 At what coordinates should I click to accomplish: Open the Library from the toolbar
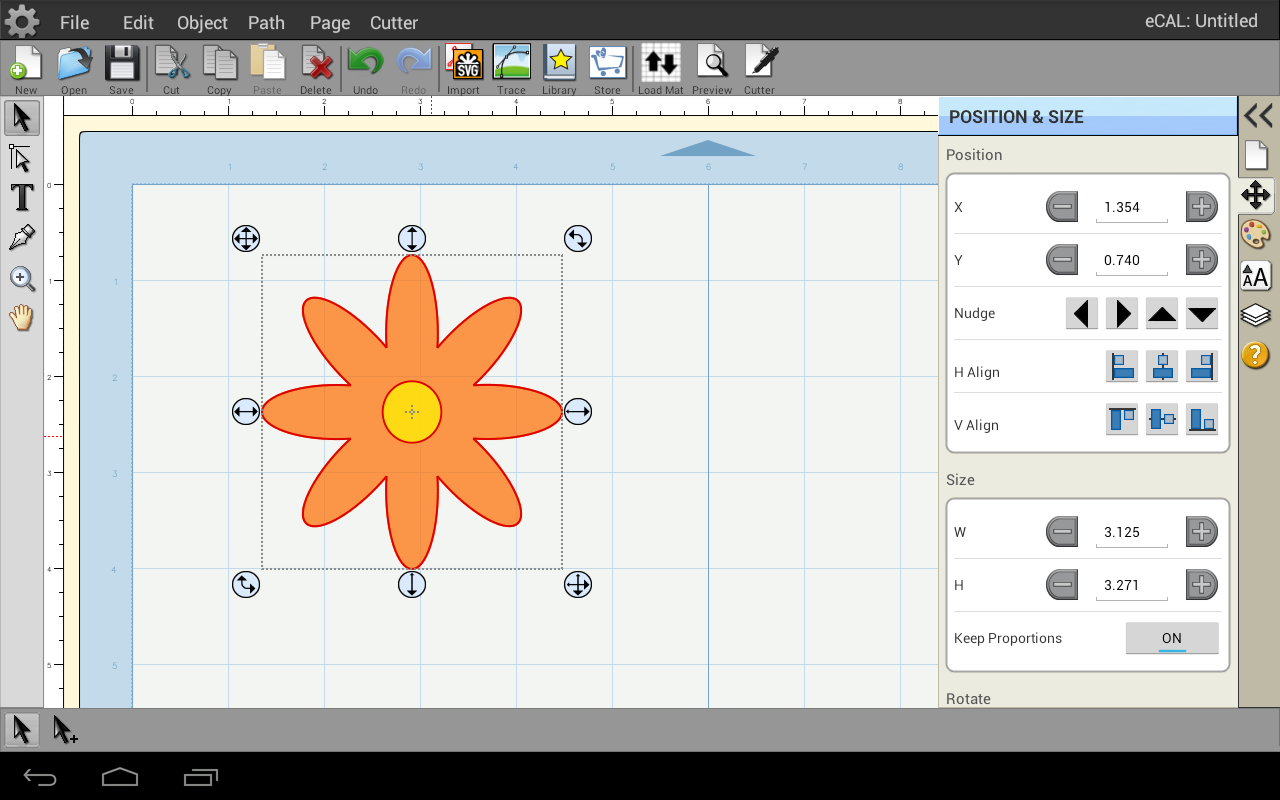click(559, 66)
